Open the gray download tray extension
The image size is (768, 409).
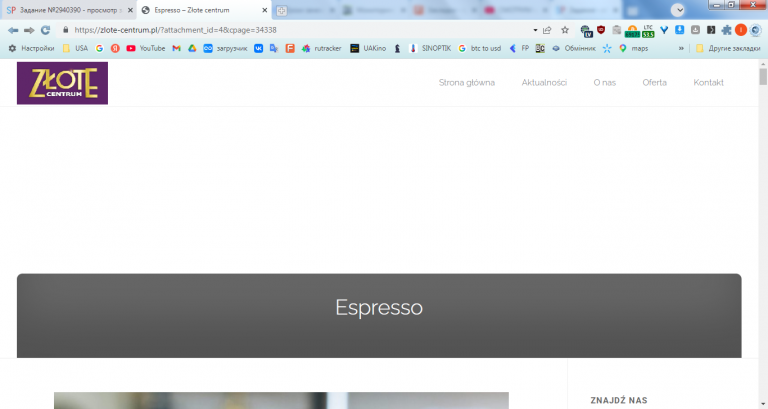coord(695,30)
